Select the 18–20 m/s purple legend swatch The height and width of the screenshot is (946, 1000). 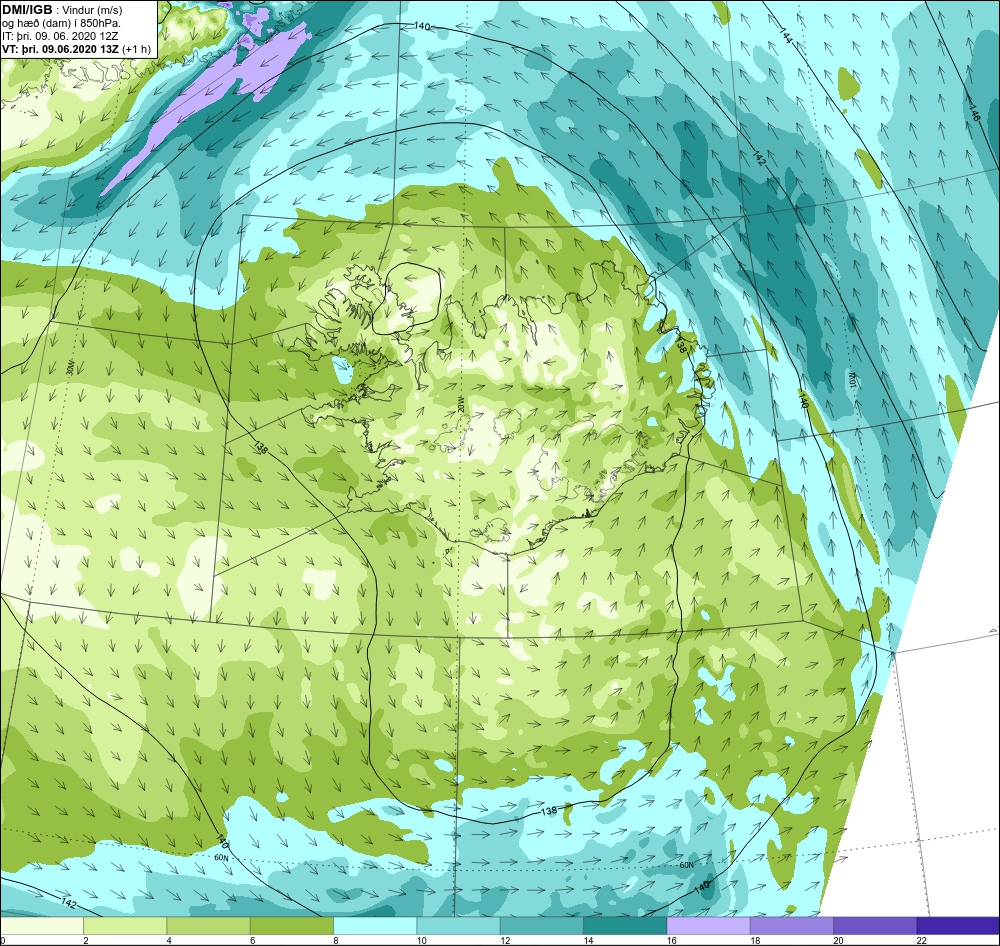pos(791,925)
